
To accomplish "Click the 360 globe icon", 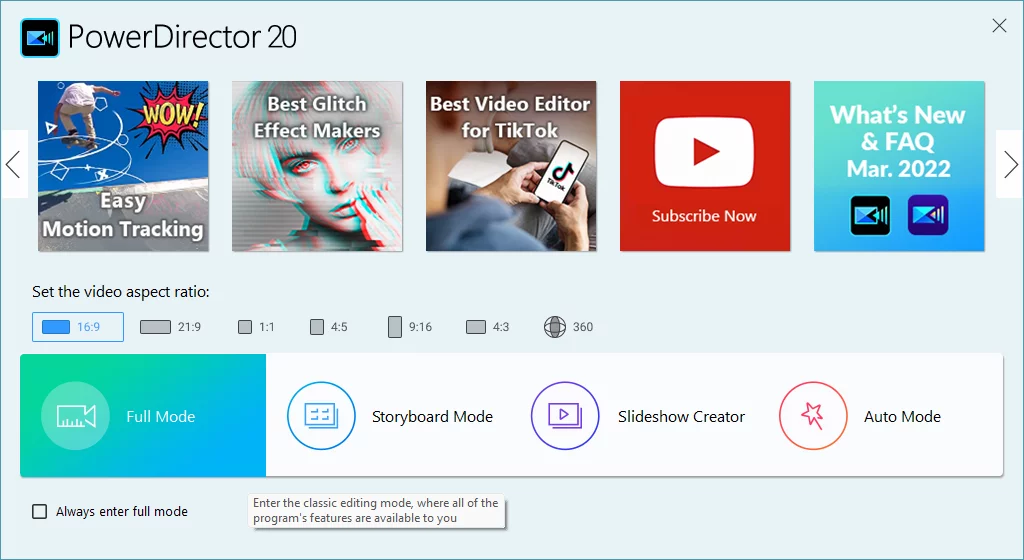I will point(554,327).
